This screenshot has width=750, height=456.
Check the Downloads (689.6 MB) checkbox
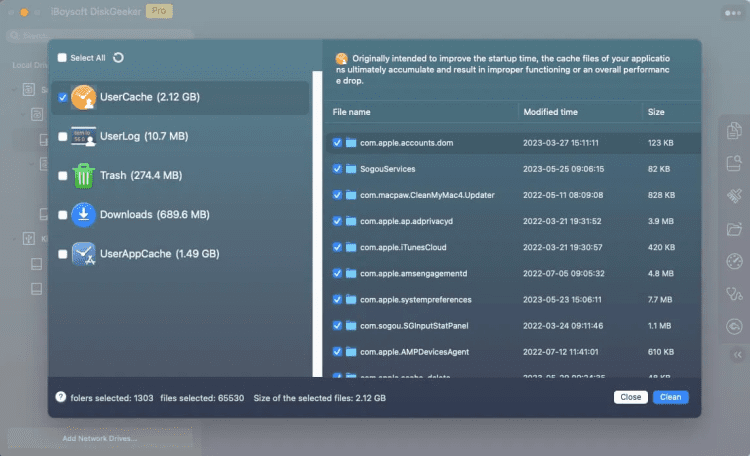pyautogui.click(x=63, y=215)
